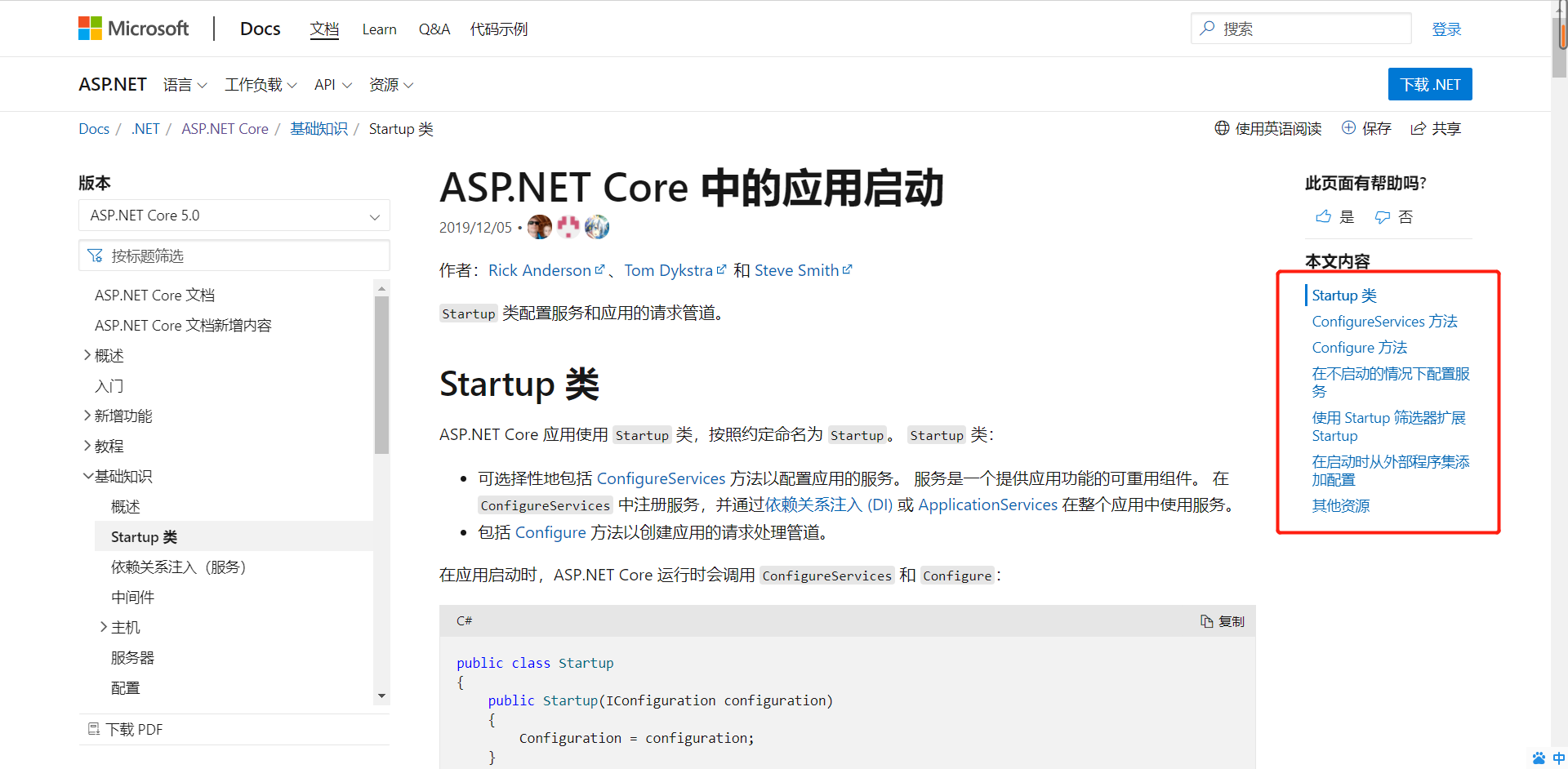The height and width of the screenshot is (769, 1568).
Task: Jump to ConfigureServices 方法 section
Action: [1384, 322]
